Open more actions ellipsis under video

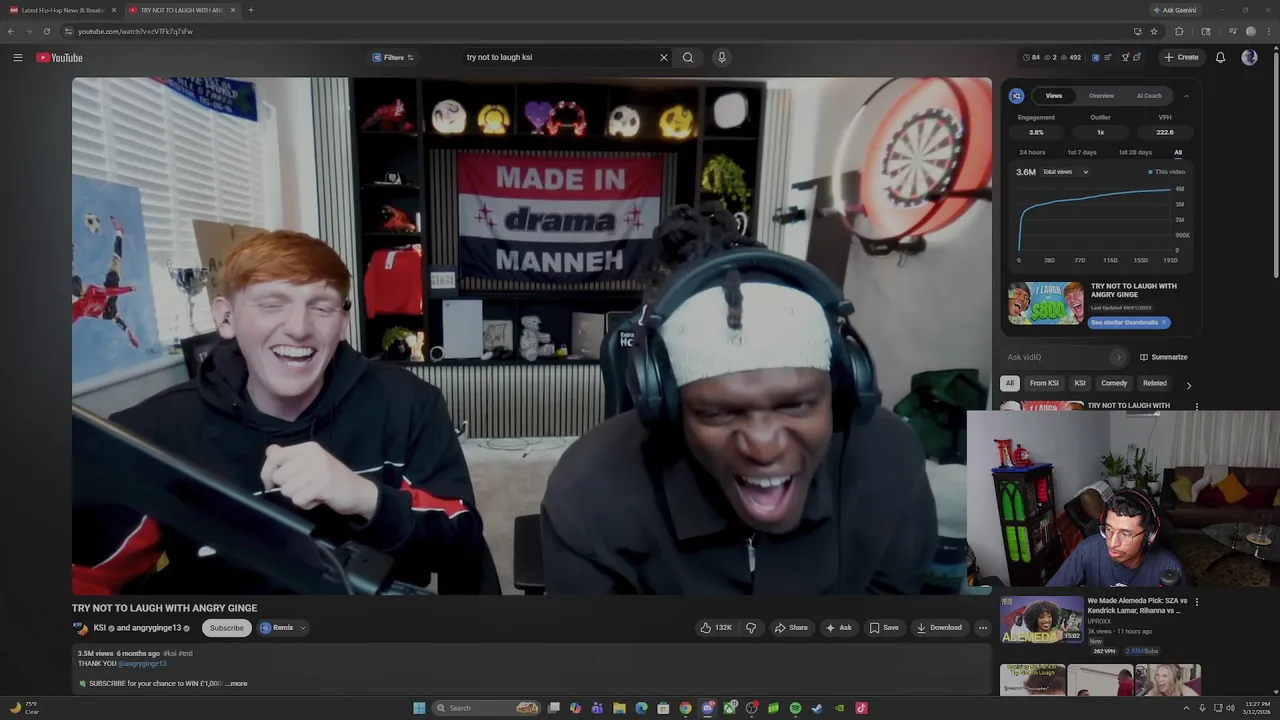pos(983,628)
